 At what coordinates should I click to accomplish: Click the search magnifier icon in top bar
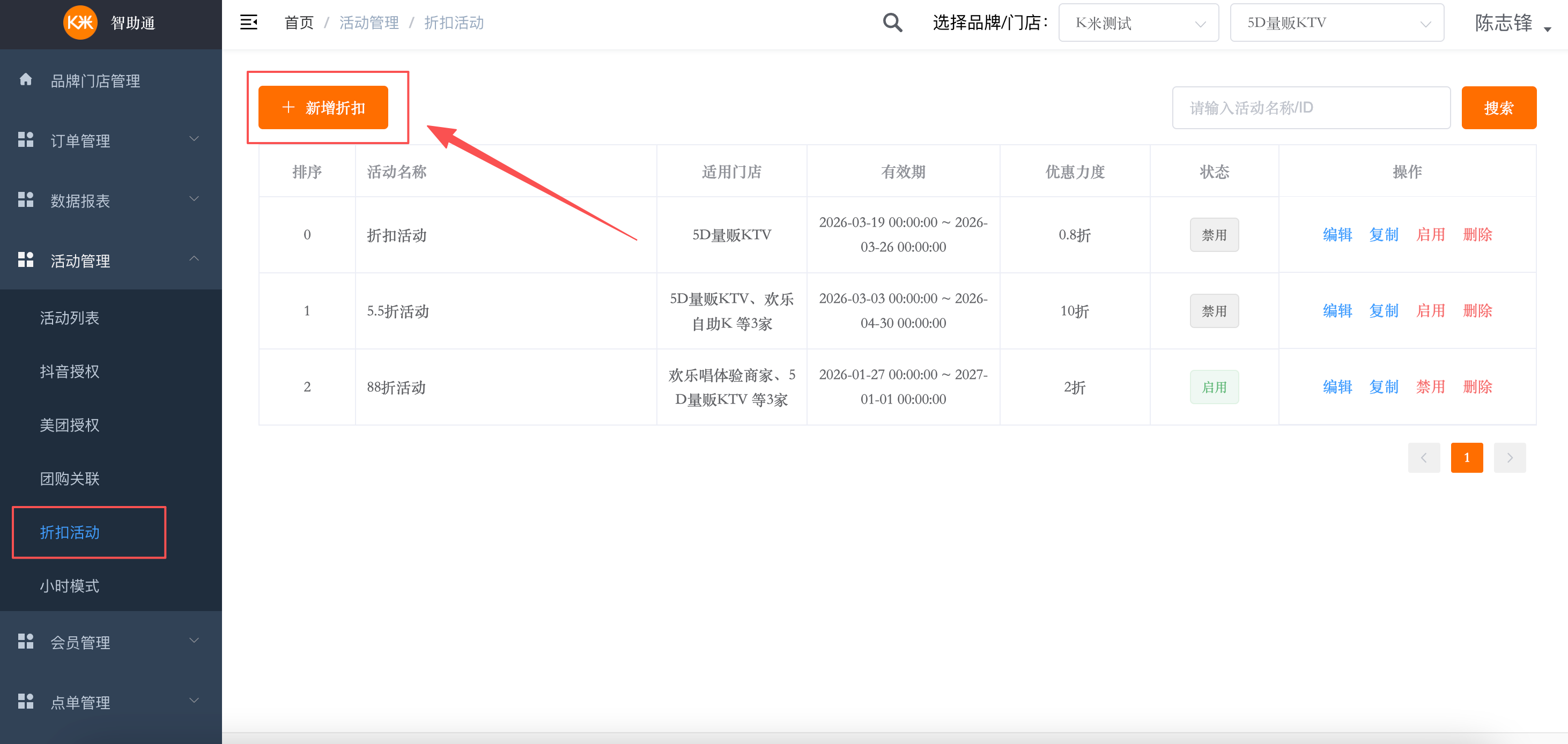892,22
